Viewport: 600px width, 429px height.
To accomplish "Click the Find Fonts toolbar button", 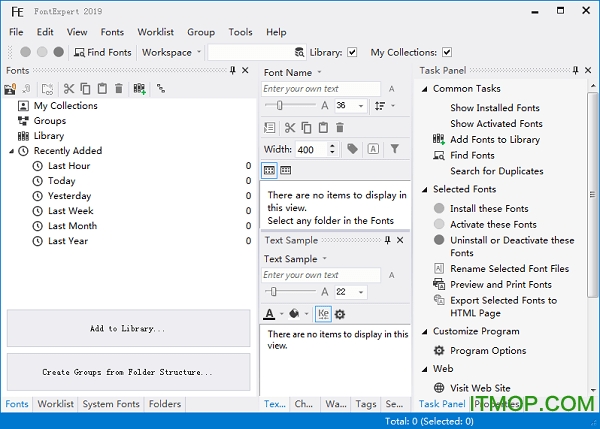I will coord(103,52).
